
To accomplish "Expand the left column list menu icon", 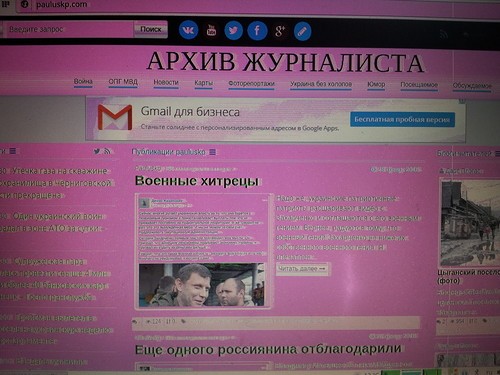I will coord(13,151).
